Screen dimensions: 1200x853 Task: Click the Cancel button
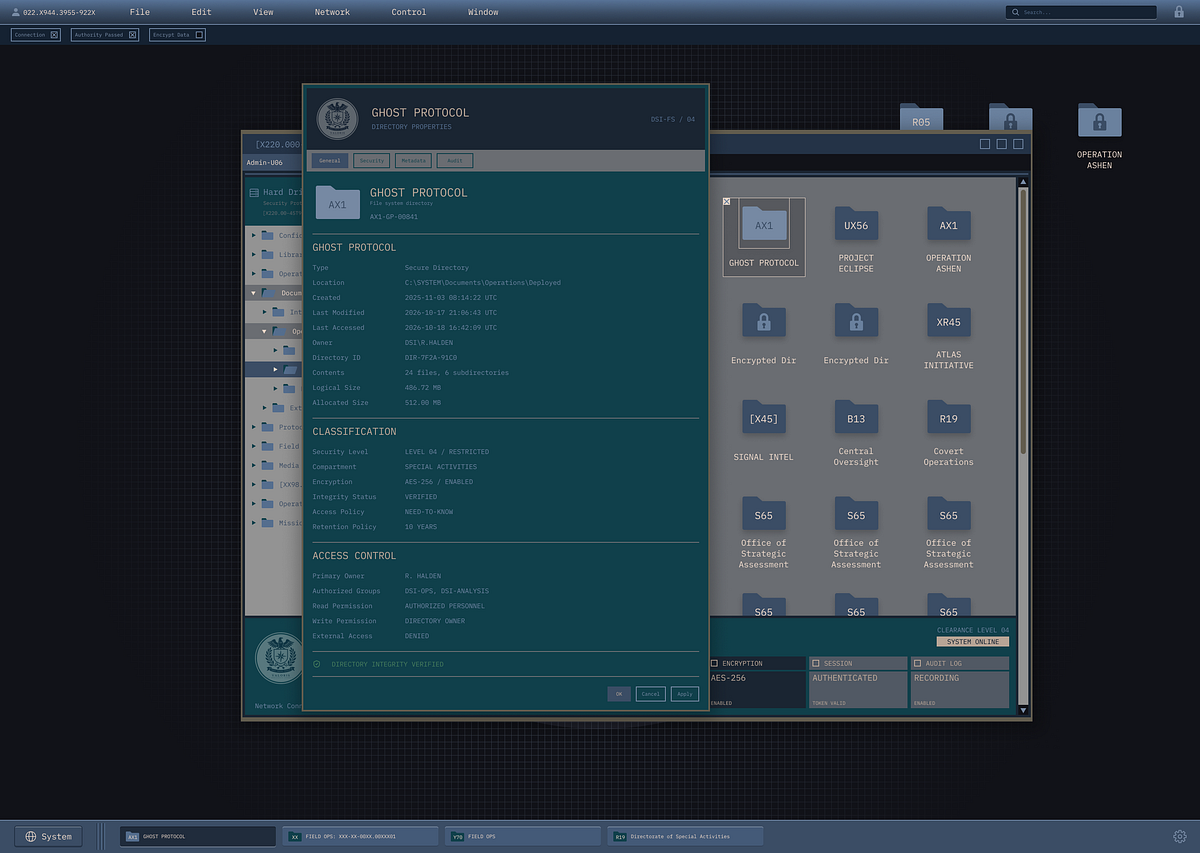tap(650, 694)
